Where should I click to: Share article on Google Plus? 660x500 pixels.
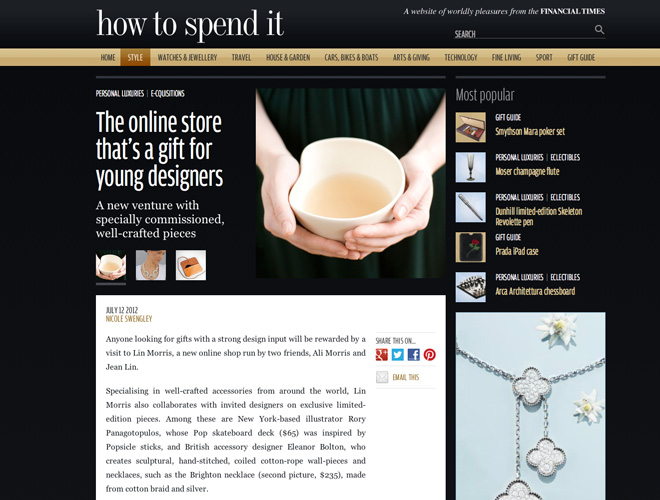(382, 355)
